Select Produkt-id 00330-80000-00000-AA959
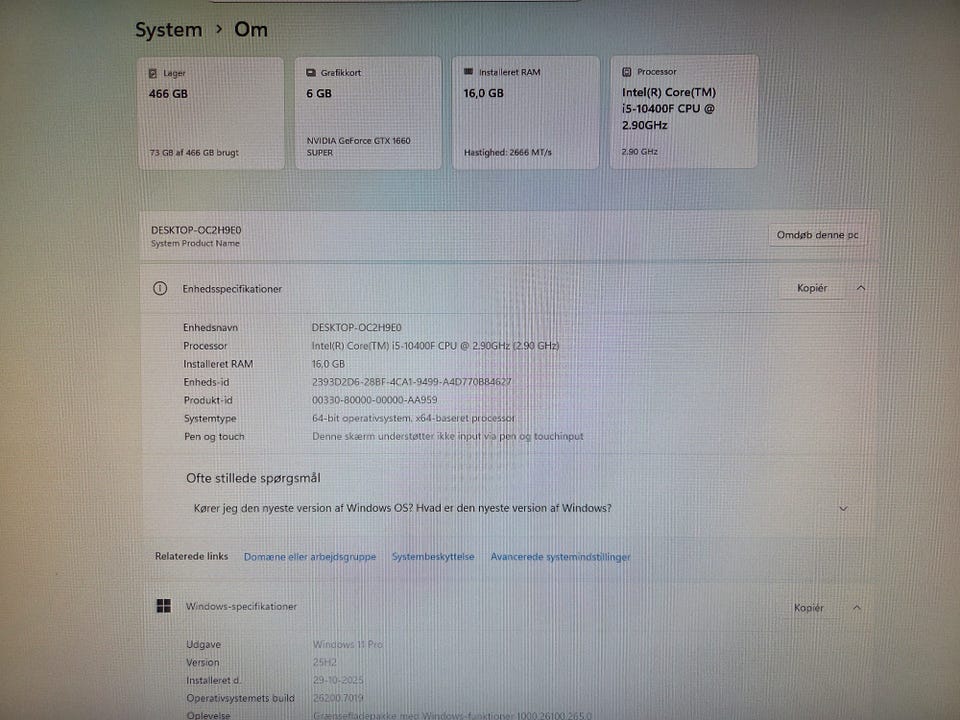The image size is (960, 720). pos(375,400)
